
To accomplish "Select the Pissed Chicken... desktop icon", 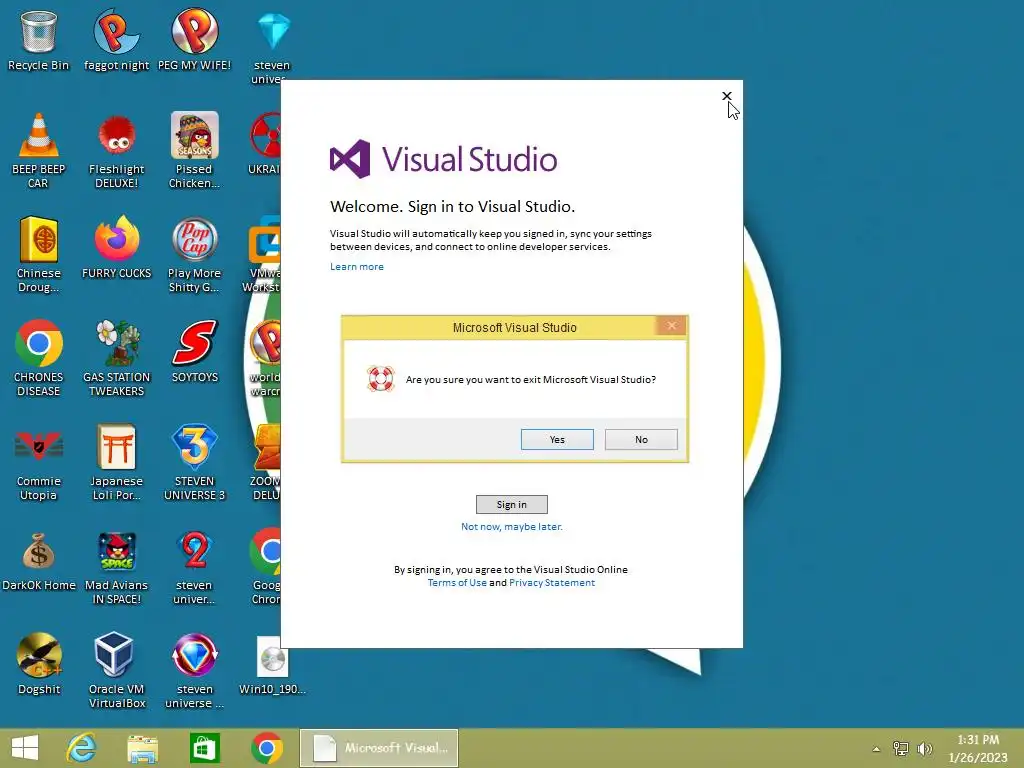I will coord(194,150).
